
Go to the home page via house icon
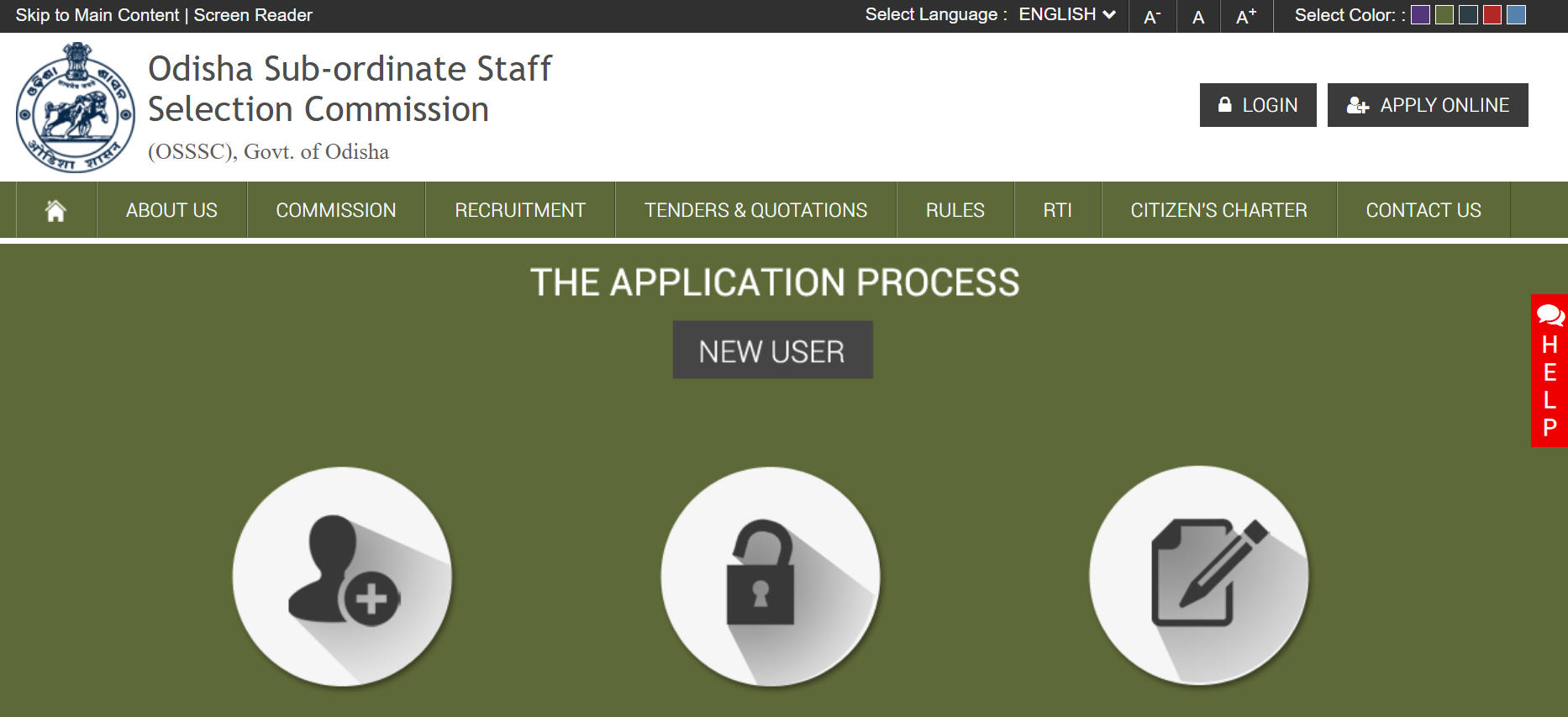[55, 210]
